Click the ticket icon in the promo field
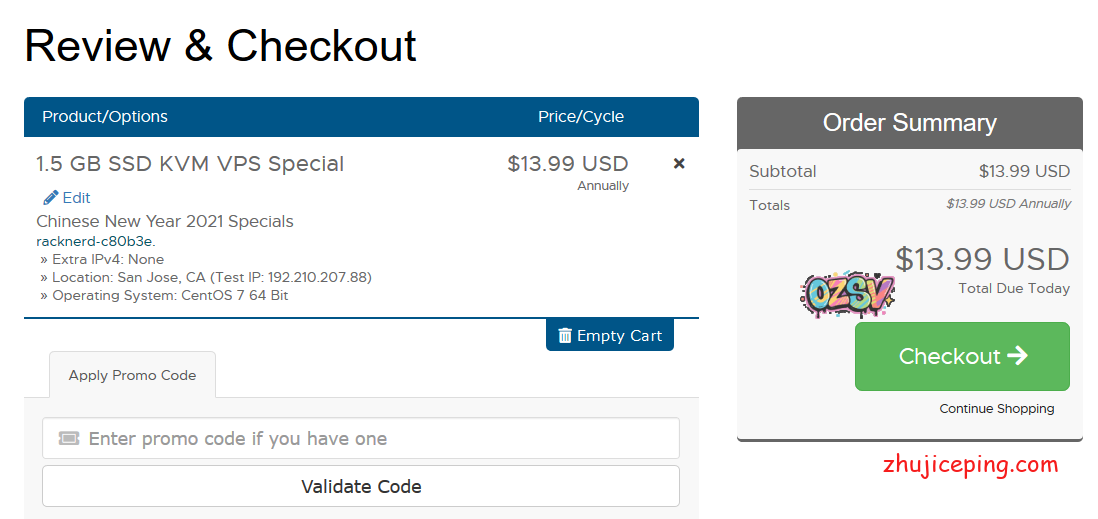Viewport: 1098px width, 519px height. (x=69, y=438)
